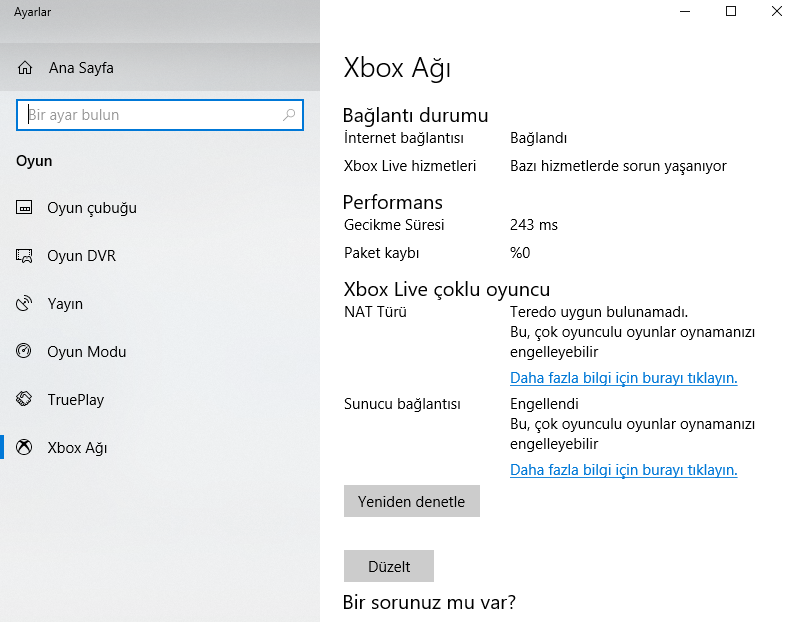
Task: Click the Oyun çubuğu icon
Action: click(x=24, y=207)
